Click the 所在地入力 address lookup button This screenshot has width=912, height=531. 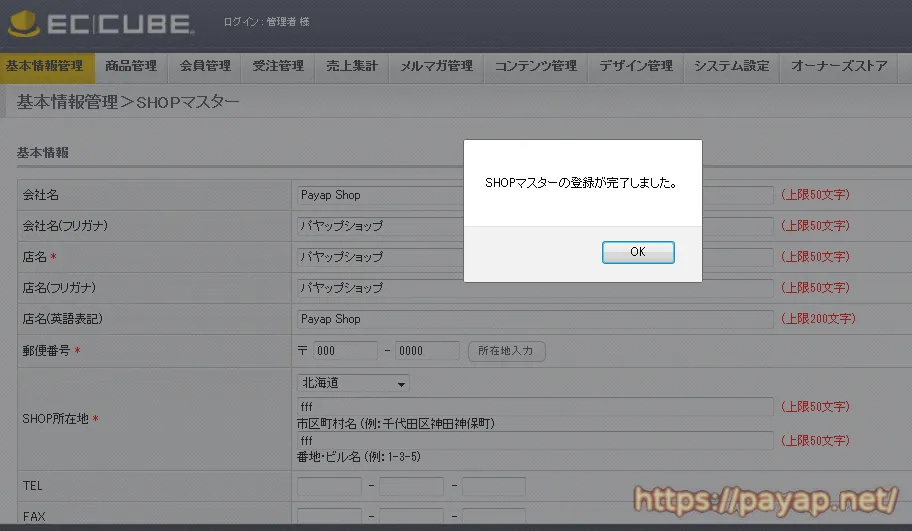[x=507, y=351]
